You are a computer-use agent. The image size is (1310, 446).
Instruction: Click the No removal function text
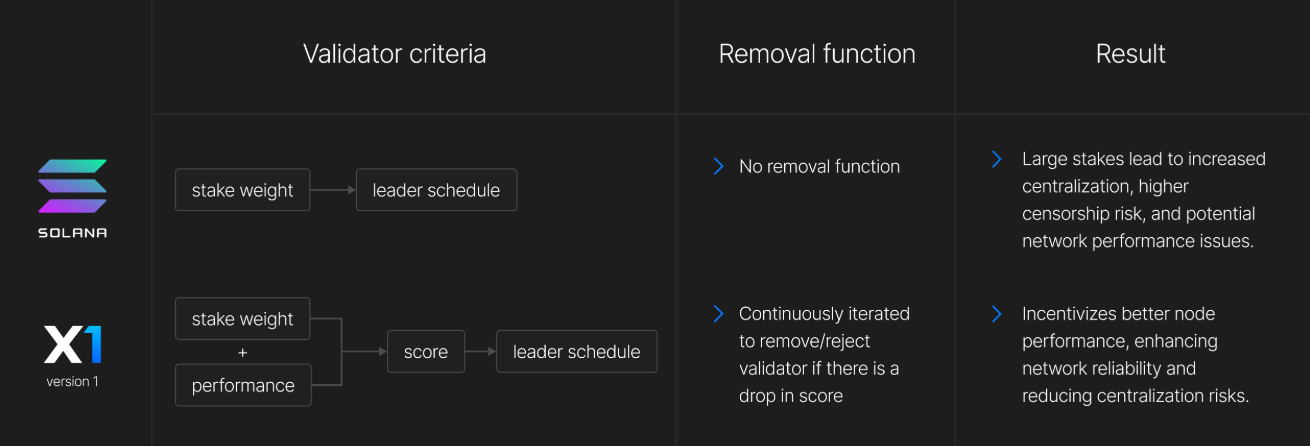pos(819,167)
